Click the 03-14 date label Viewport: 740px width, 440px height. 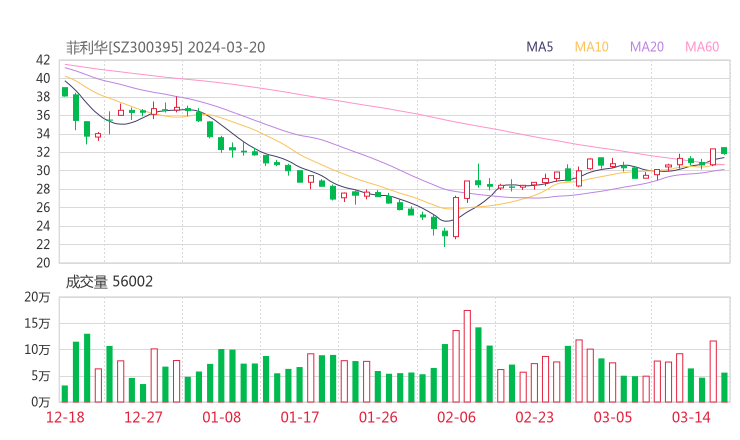[691, 417]
